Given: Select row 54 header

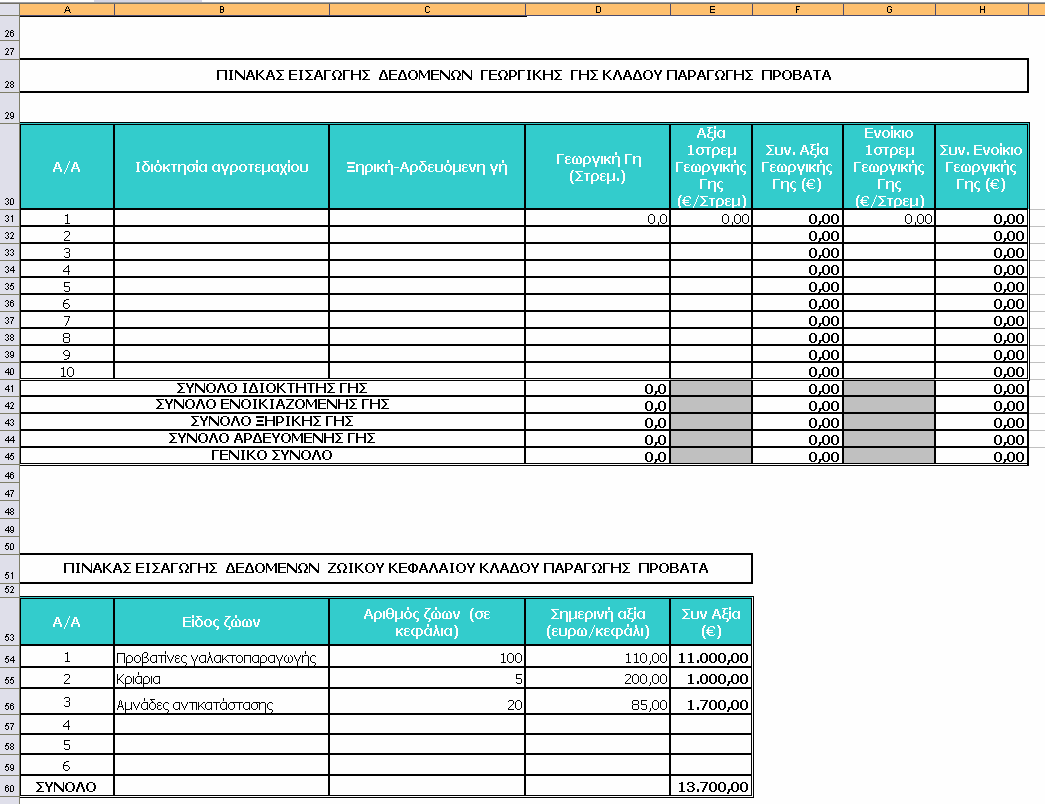Looking at the screenshot, I should pyautogui.click(x=9, y=656).
